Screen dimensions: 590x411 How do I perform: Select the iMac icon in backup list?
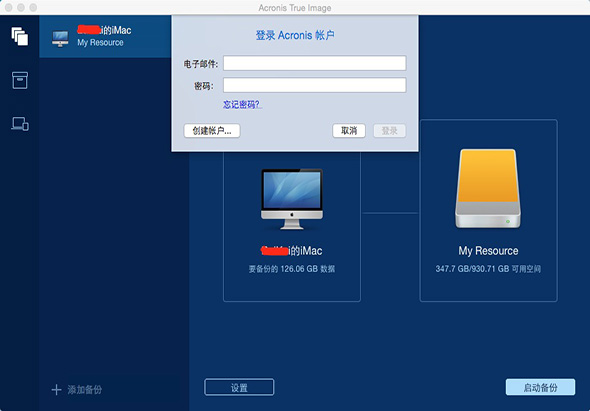60,39
